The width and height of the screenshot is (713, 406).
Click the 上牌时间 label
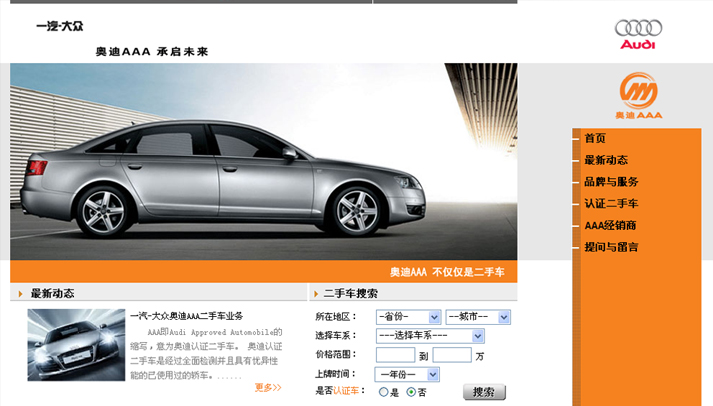336,374
